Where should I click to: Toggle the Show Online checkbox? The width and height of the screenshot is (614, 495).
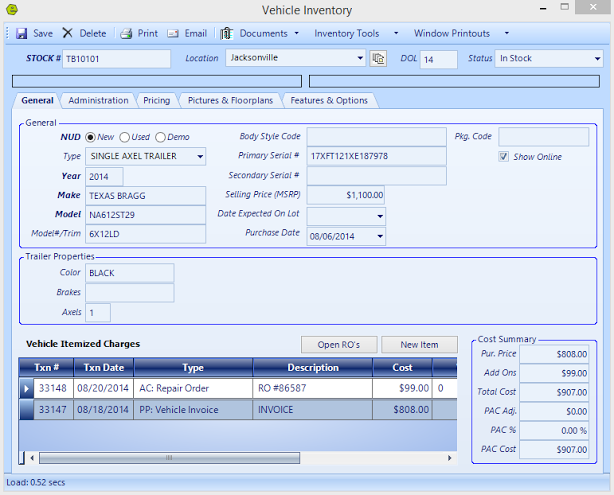[504, 157]
